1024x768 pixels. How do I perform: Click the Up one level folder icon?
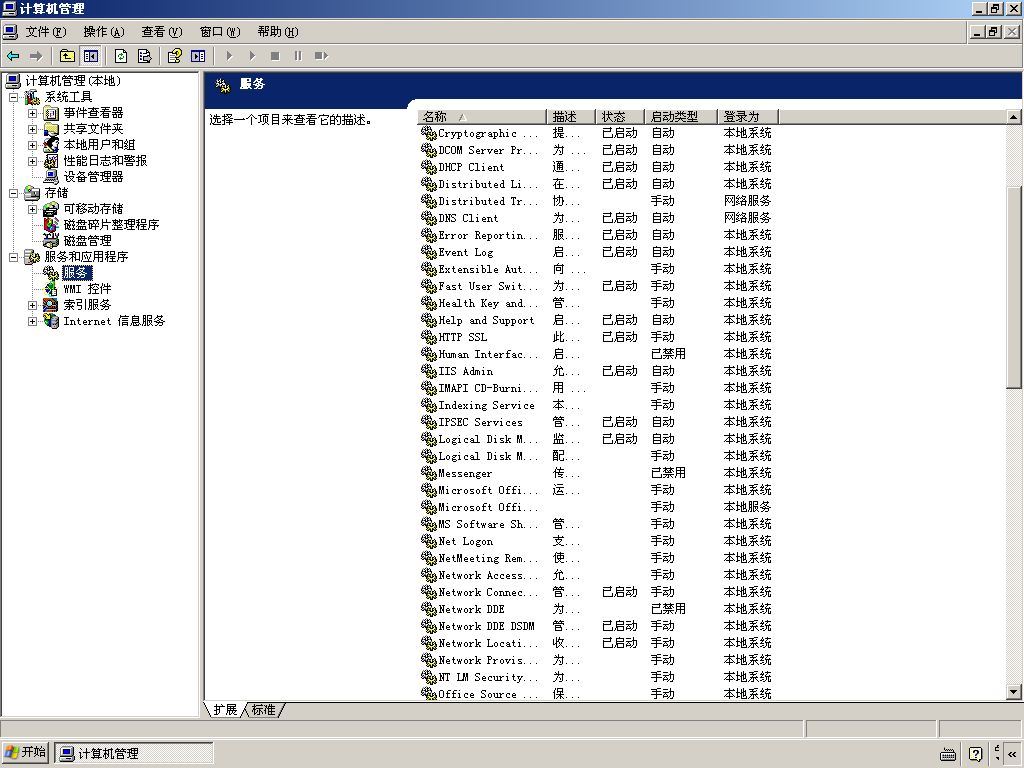coord(67,56)
